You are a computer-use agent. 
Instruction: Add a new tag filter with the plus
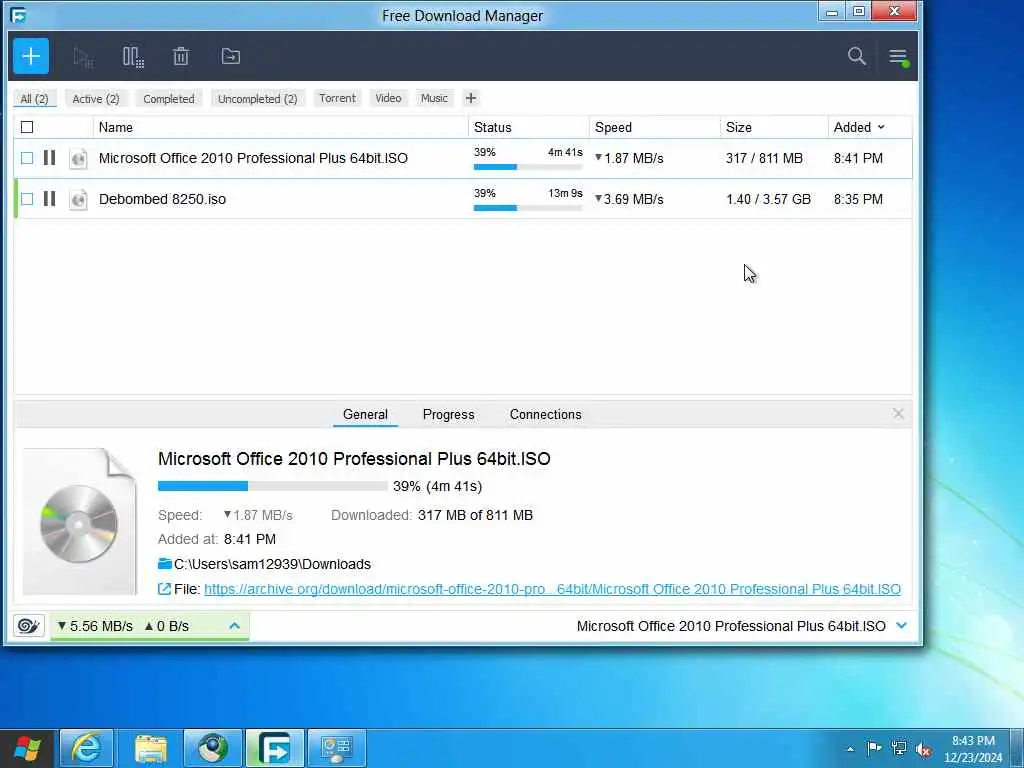tap(470, 98)
